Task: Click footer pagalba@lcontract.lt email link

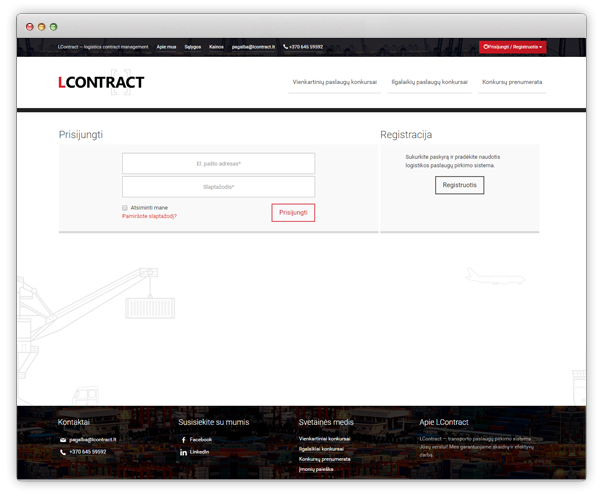Action: 93,440
